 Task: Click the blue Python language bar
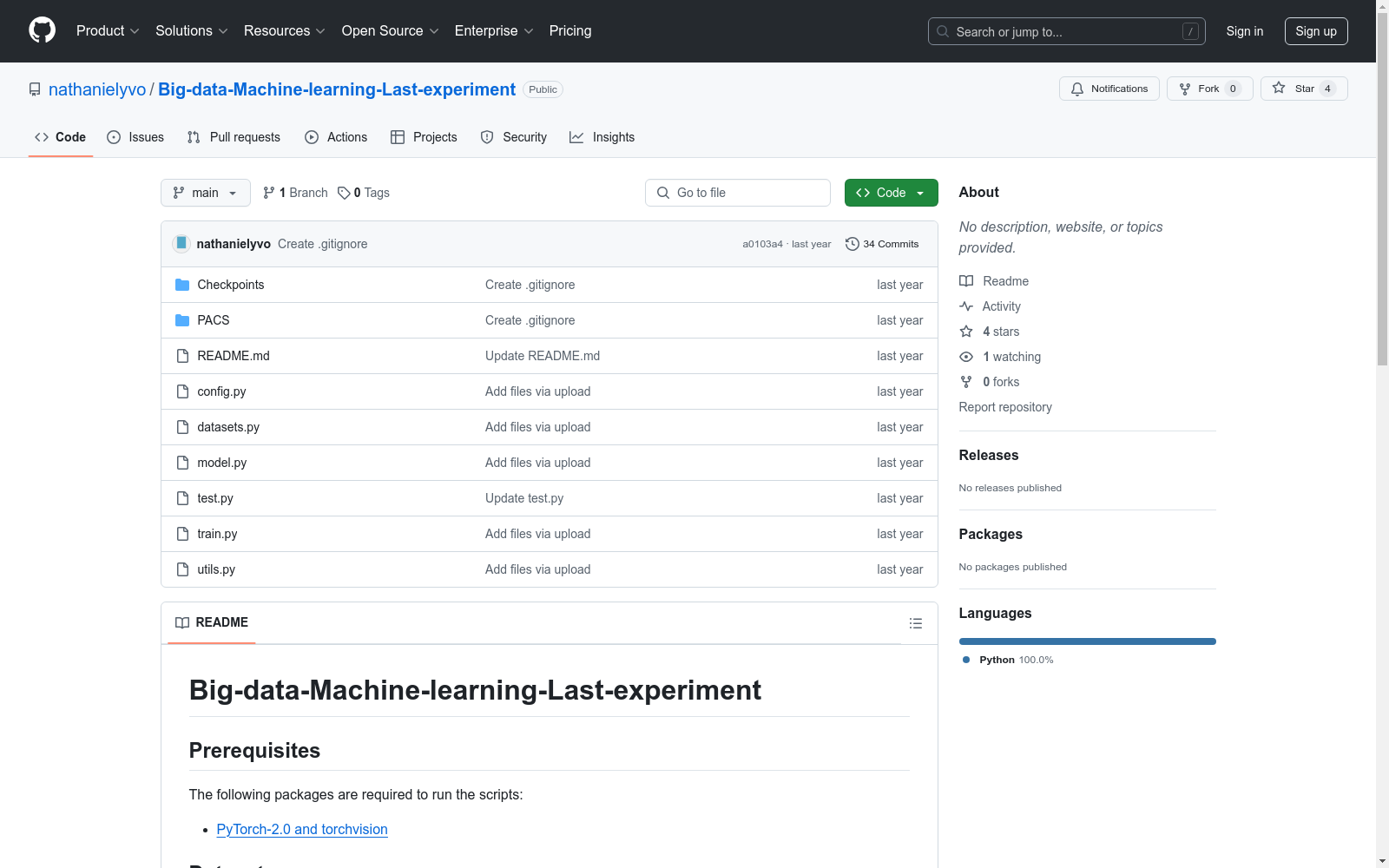point(1088,641)
